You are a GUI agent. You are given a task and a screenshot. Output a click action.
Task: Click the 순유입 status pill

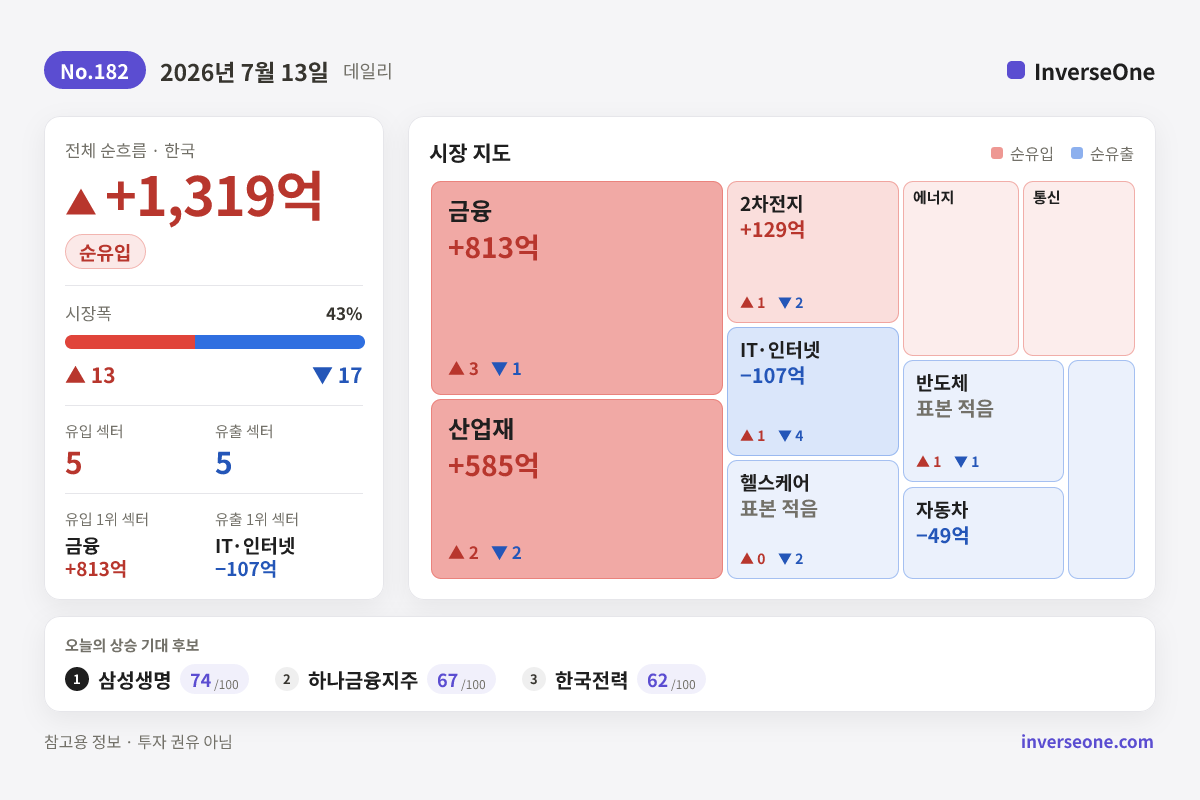[x=105, y=252]
